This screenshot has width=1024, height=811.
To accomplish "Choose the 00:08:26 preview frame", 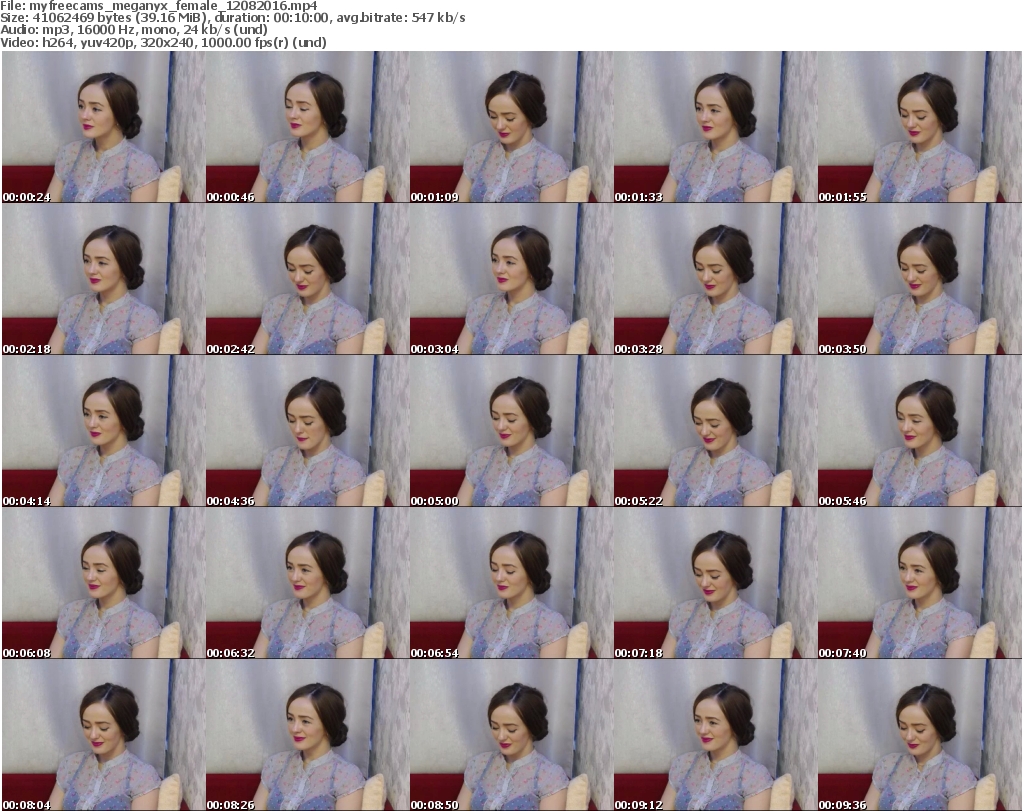I will pyautogui.click(x=308, y=735).
